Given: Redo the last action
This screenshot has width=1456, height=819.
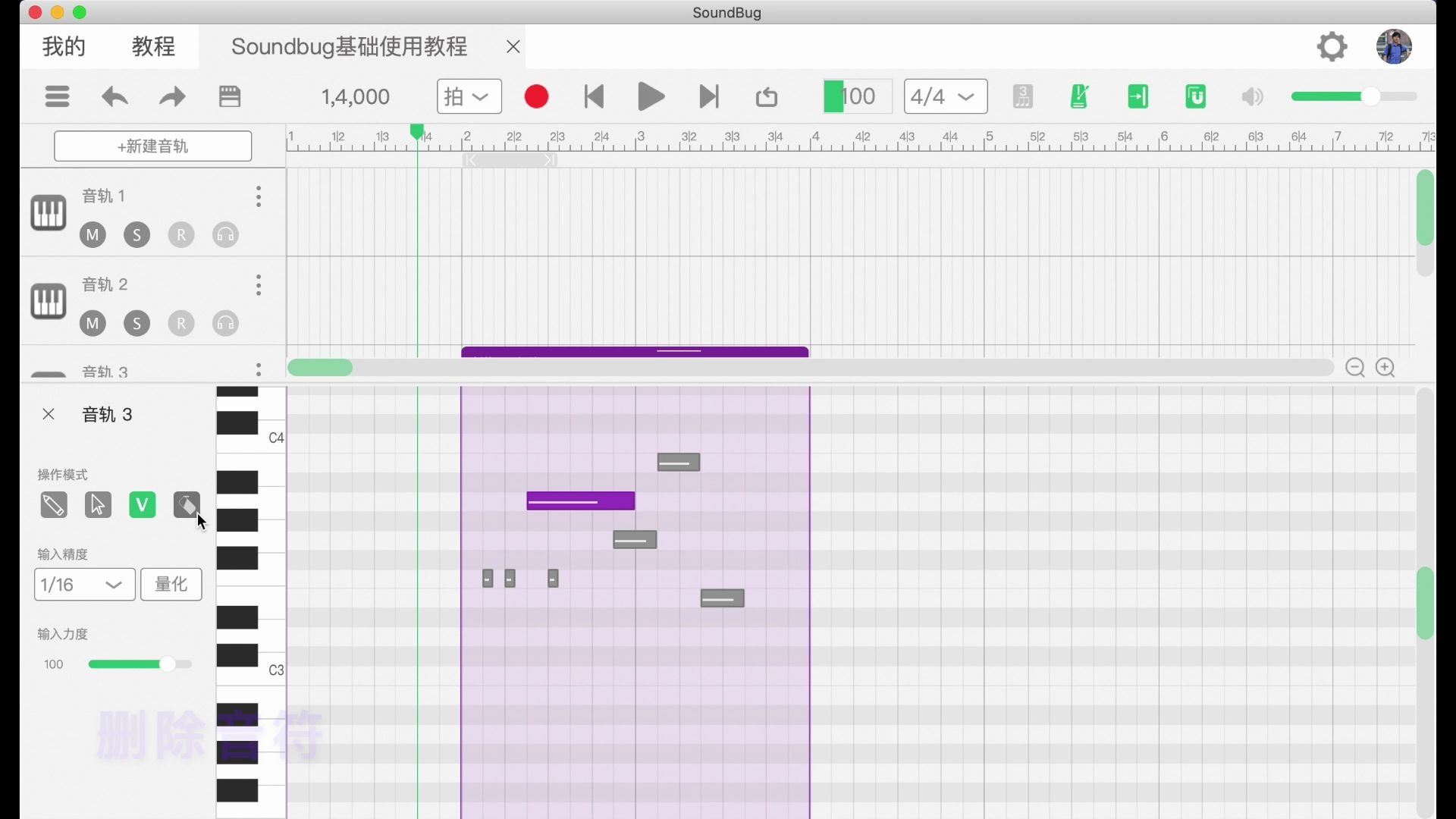Looking at the screenshot, I should tap(172, 96).
